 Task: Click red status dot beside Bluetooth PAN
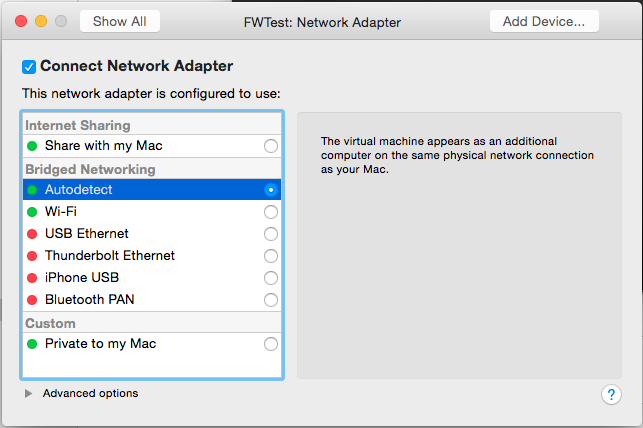point(32,300)
